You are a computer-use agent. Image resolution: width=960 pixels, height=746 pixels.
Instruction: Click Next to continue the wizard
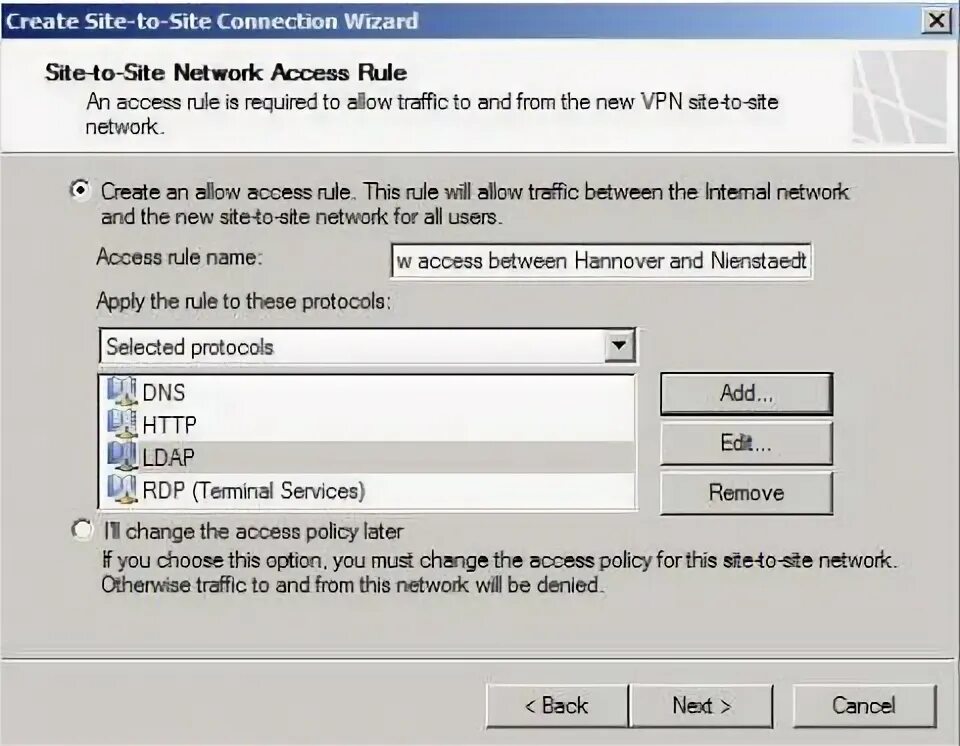pyautogui.click(x=702, y=705)
